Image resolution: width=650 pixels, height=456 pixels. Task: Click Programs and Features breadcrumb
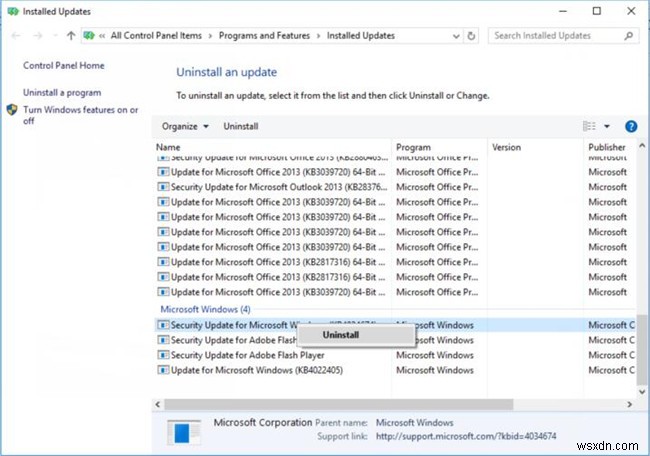(264, 36)
